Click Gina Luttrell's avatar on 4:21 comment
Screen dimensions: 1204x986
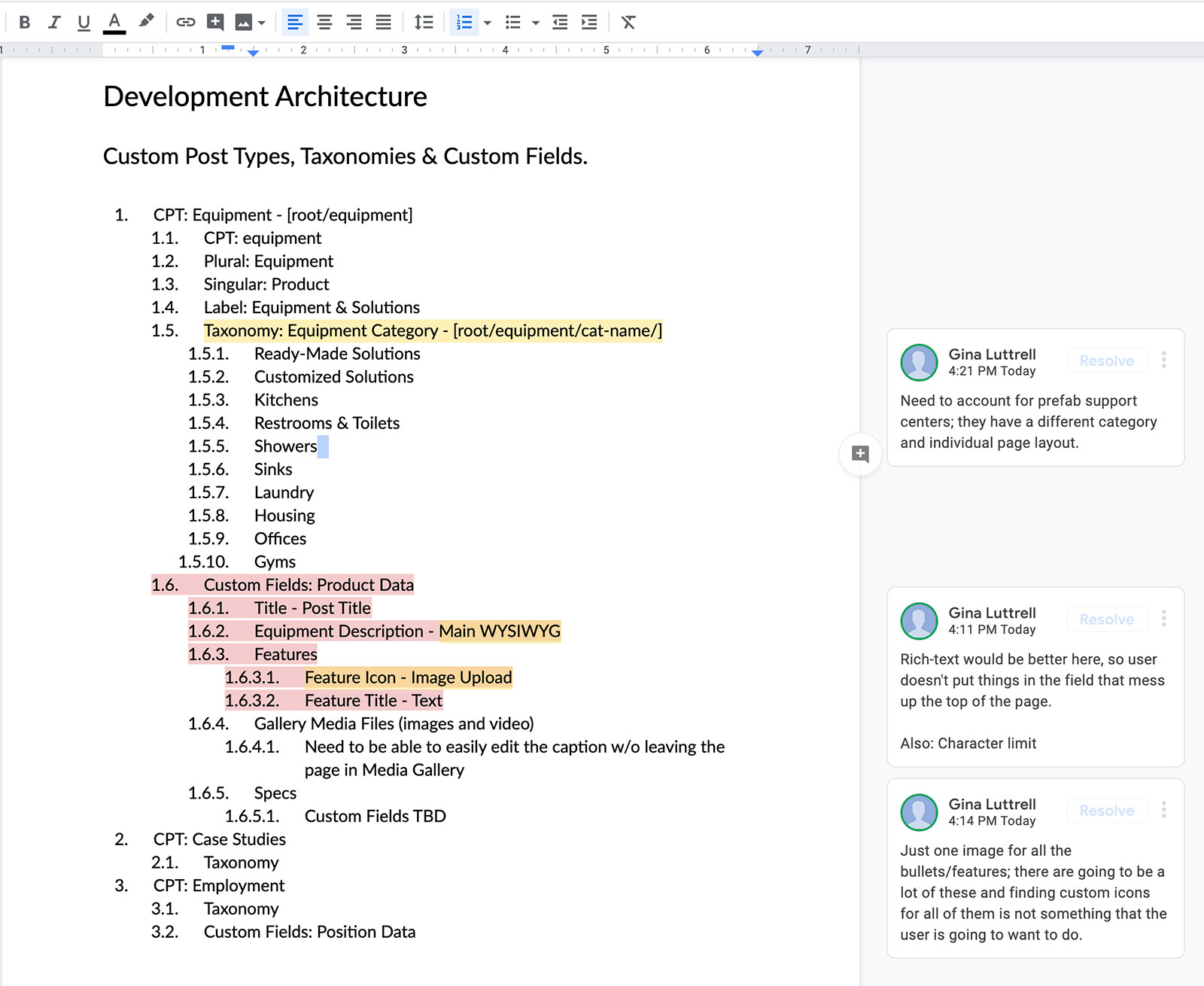tap(919, 362)
